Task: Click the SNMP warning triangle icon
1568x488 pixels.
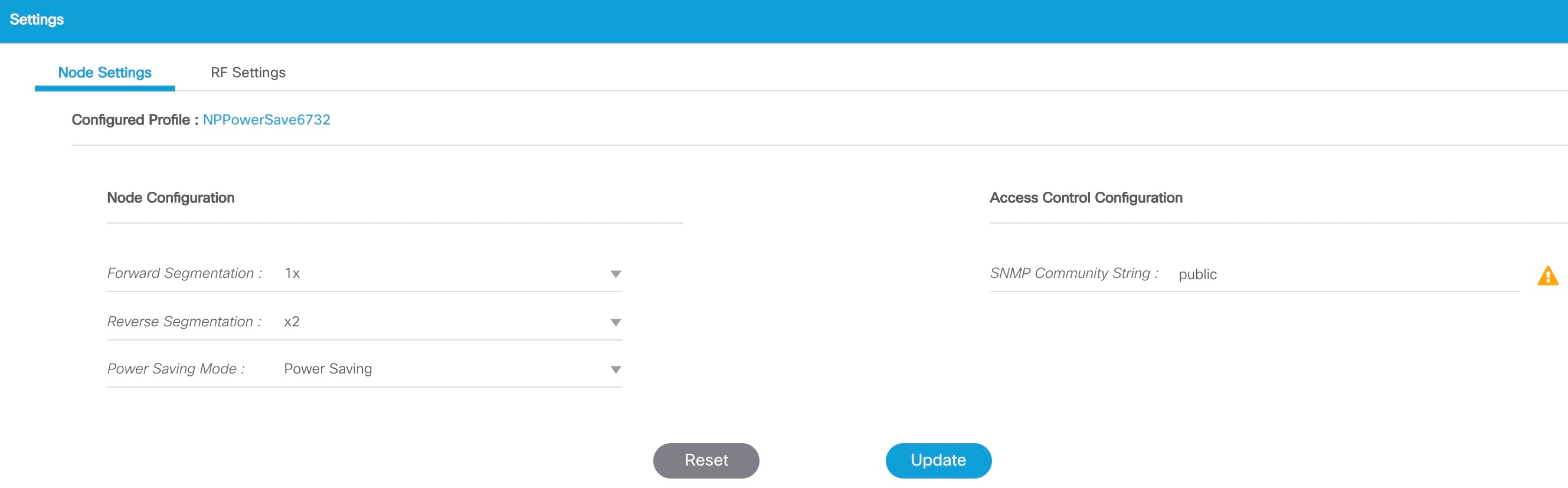Action: [1547, 276]
